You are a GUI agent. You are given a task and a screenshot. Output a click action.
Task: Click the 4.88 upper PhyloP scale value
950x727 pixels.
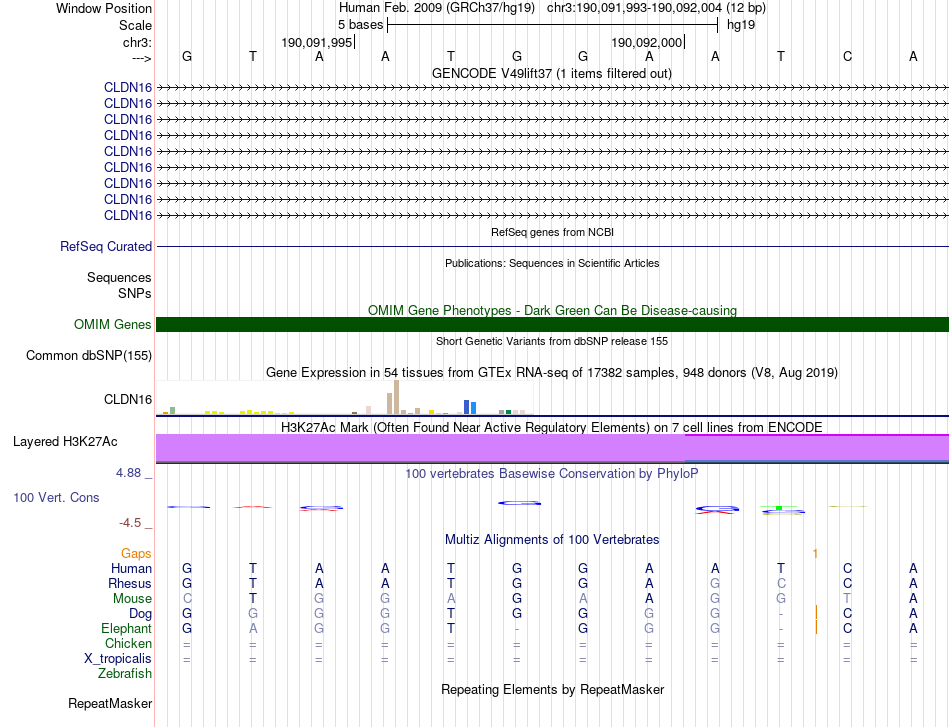tap(128, 473)
